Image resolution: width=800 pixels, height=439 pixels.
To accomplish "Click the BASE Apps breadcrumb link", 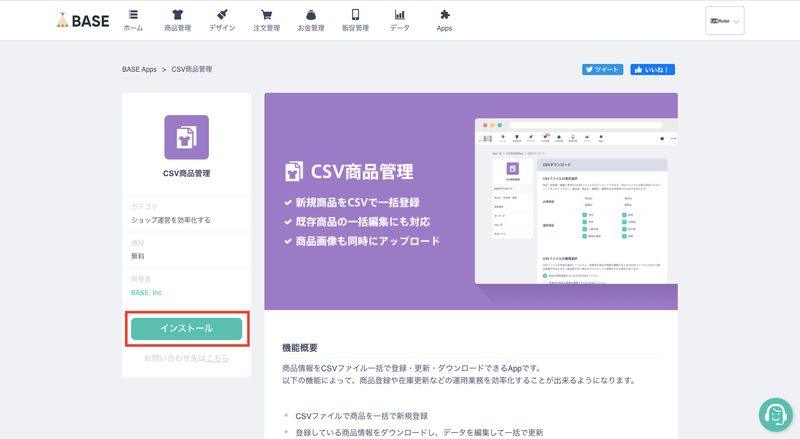I will pyautogui.click(x=139, y=69).
